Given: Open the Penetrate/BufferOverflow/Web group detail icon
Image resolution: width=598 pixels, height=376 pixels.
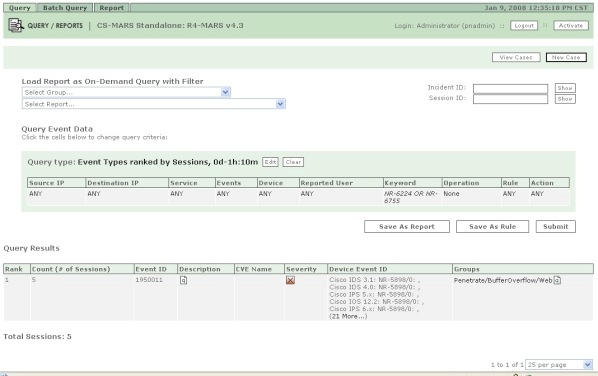Looking at the screenshot, I should click(x=557, y=280).
